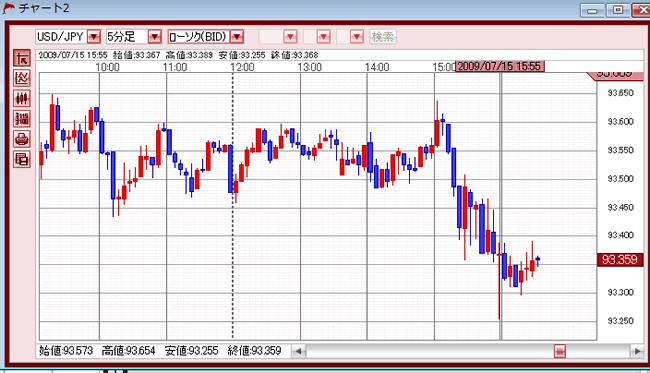Open the third empty date dropdown
Screen dimensions: 650x373
point(357,37)
